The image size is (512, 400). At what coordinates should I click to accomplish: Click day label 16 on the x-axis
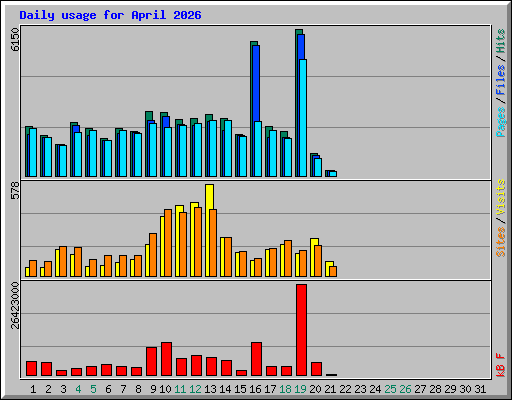coord(255,389)
